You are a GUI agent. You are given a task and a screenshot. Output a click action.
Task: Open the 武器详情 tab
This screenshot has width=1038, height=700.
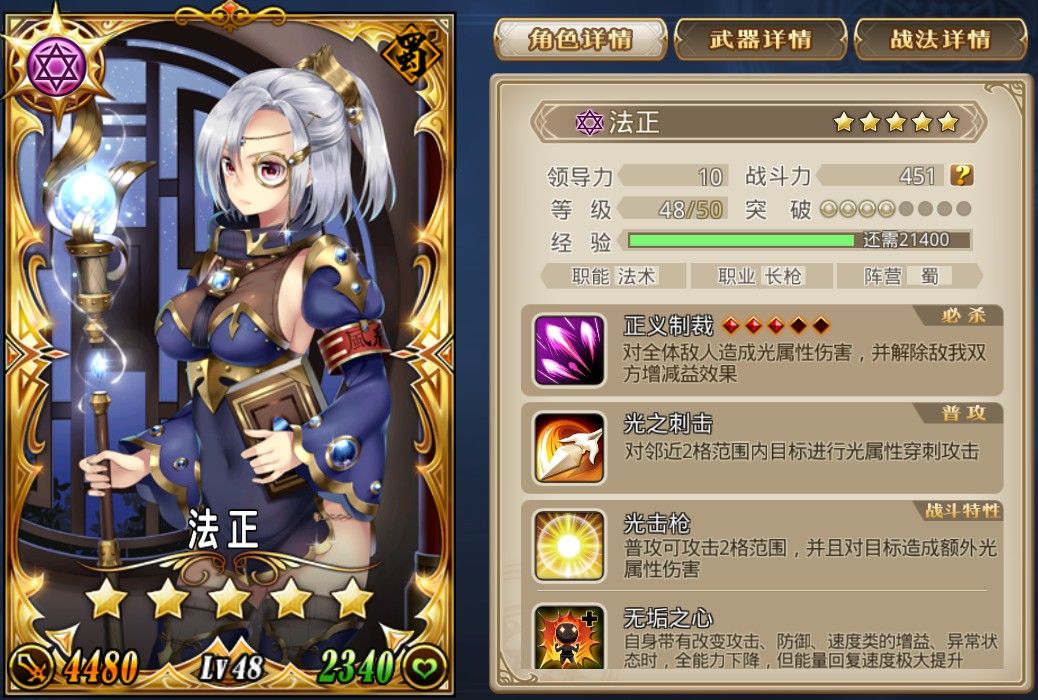pos(760,39)
